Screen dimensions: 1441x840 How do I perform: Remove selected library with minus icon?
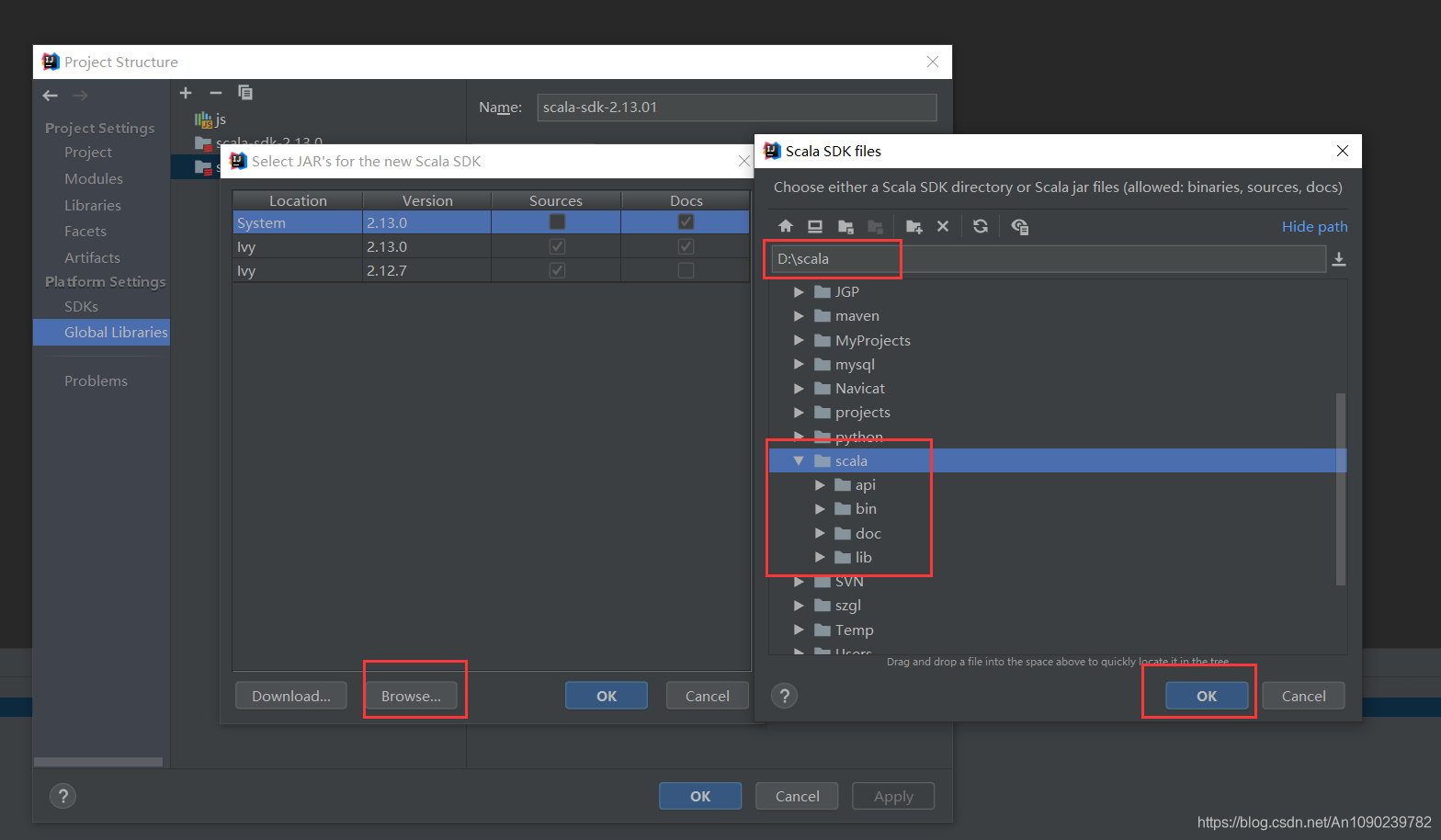216,93
